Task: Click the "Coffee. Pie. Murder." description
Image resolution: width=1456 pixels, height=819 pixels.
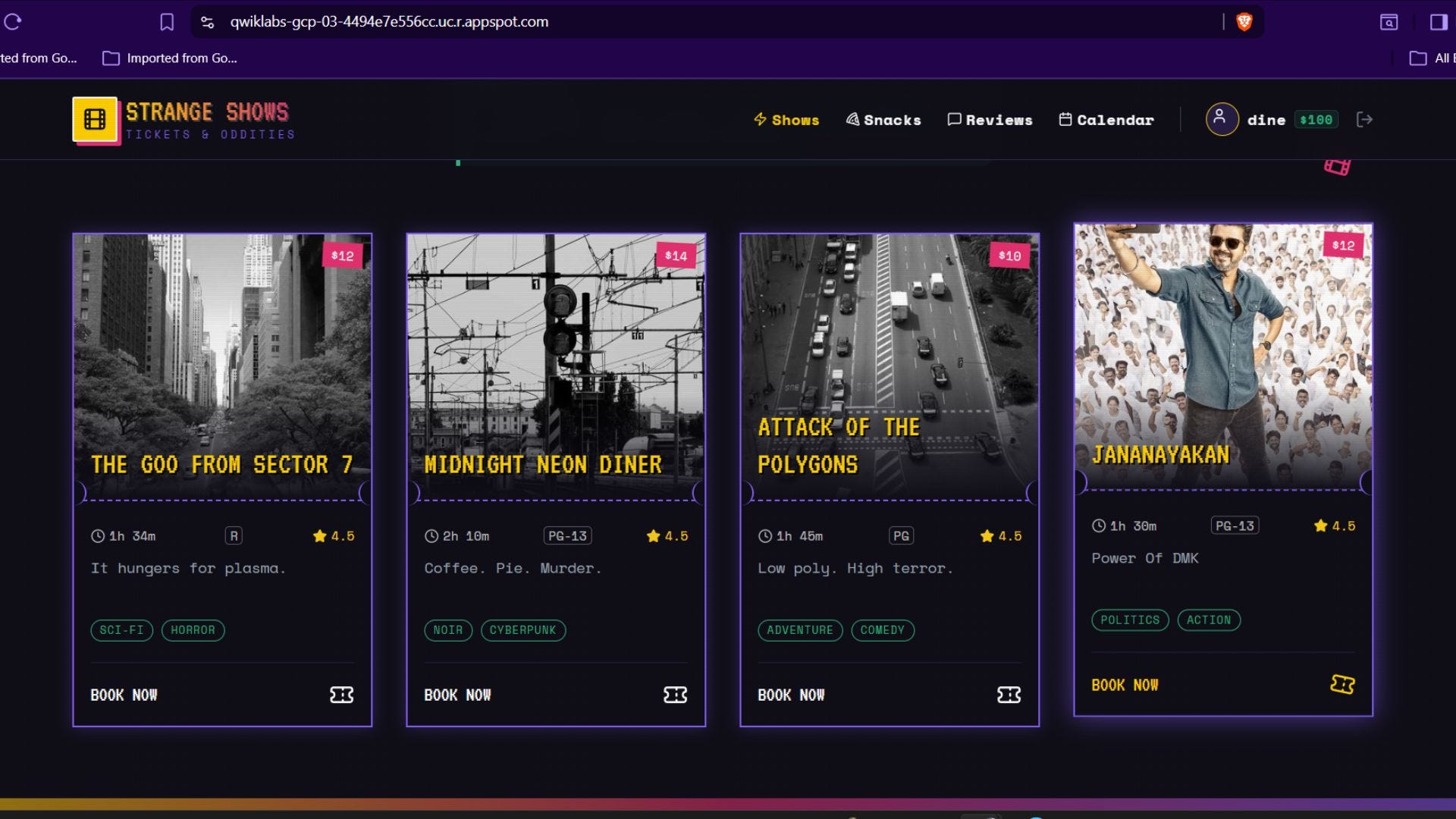Action: click(x=513, y=569)
